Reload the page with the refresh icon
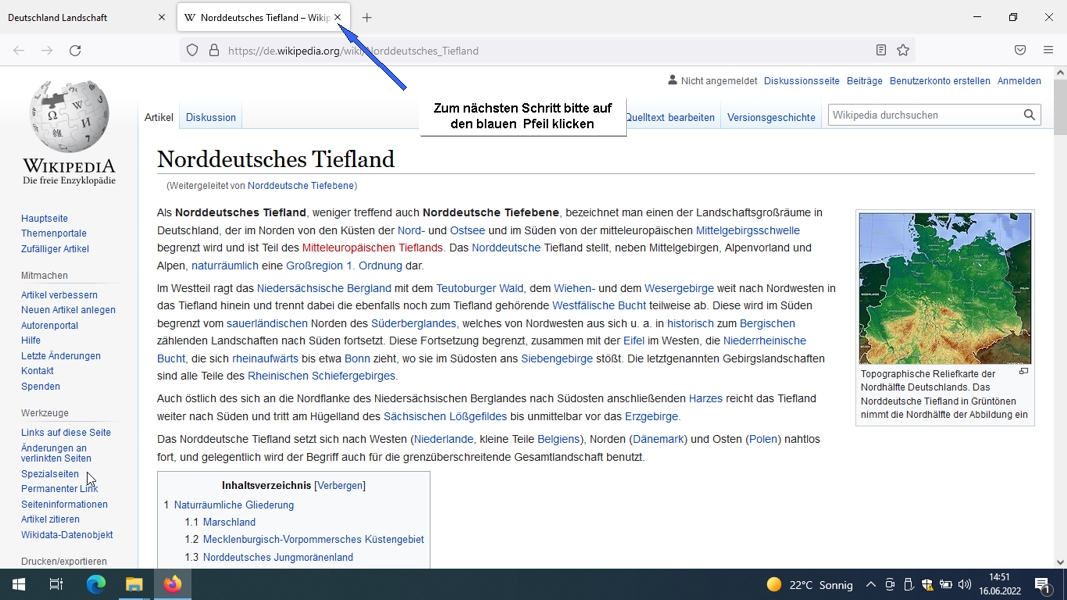The image size is (1067, 600). (x=76, y=50)
